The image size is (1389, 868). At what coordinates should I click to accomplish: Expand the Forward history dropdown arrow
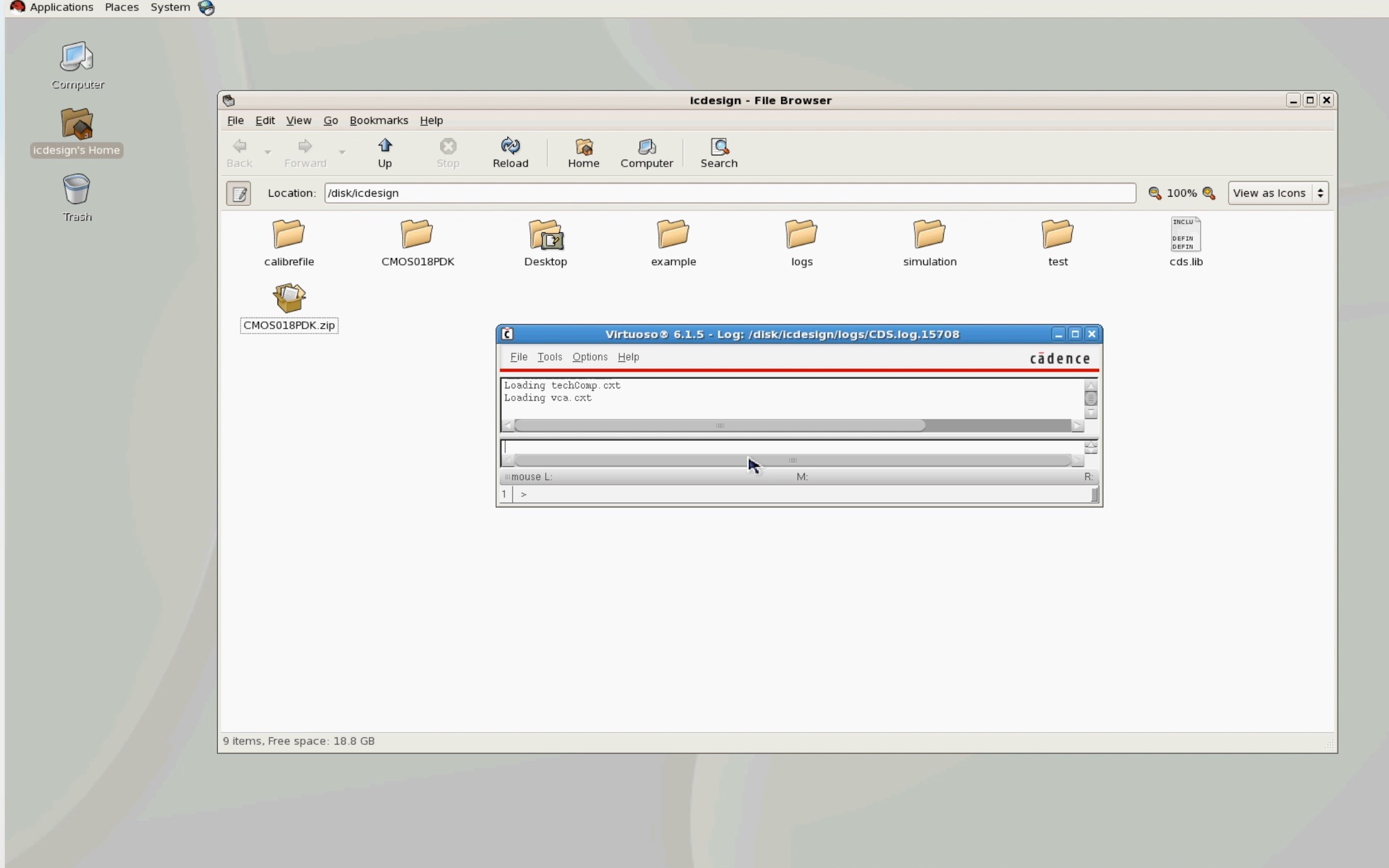point(342,152)
